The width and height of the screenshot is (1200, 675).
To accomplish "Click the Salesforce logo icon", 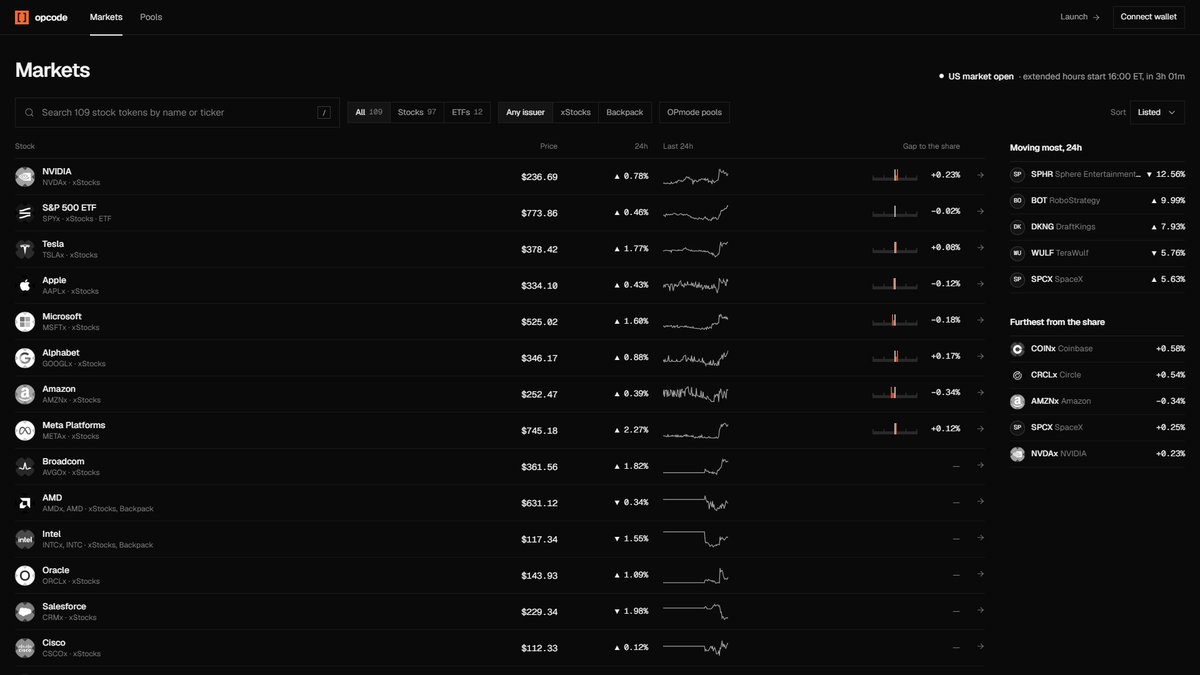I will (25, 612).
